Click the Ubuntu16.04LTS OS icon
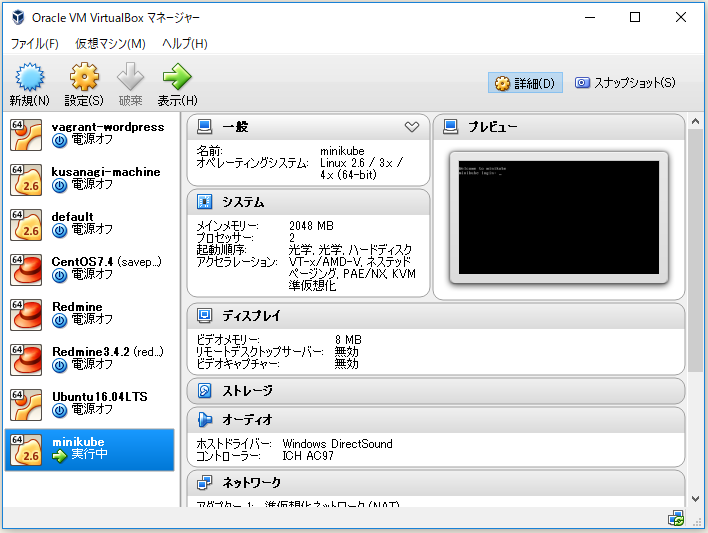Viewport: 708px width, 533px height. tap(26, 405)
